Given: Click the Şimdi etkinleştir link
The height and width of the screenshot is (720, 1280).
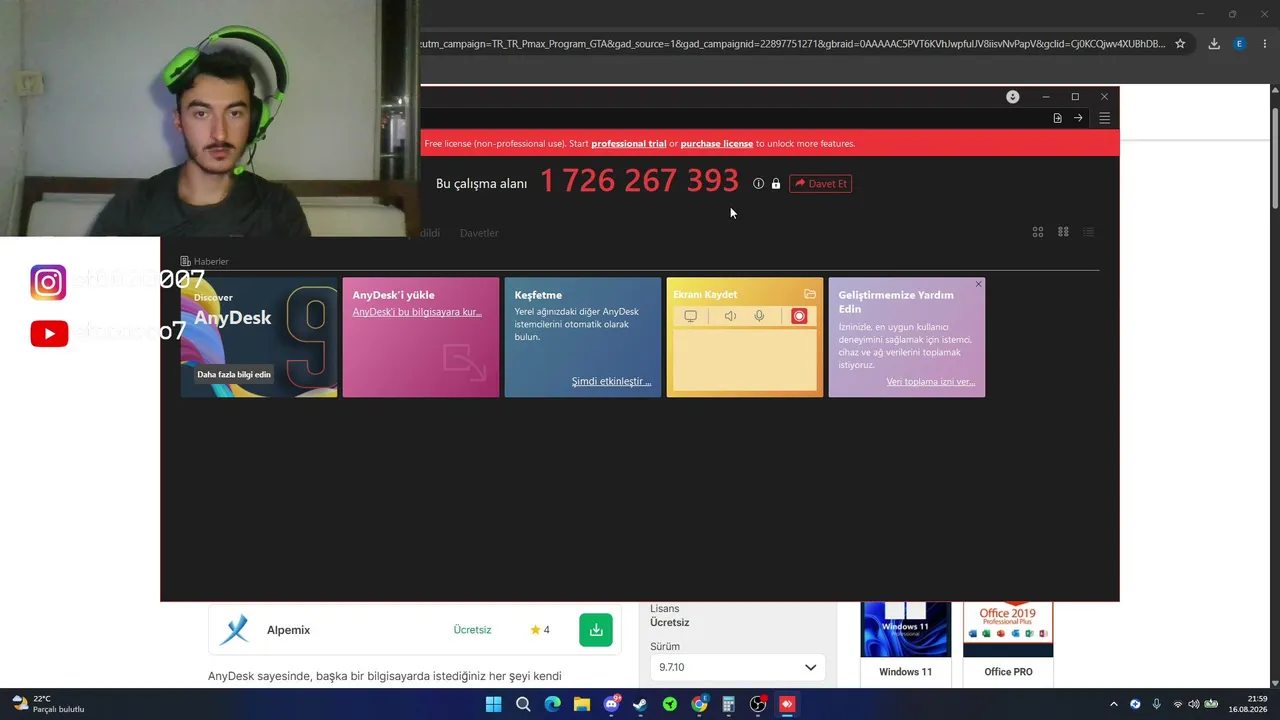Looking at the screenshot, I should (611, 382).
